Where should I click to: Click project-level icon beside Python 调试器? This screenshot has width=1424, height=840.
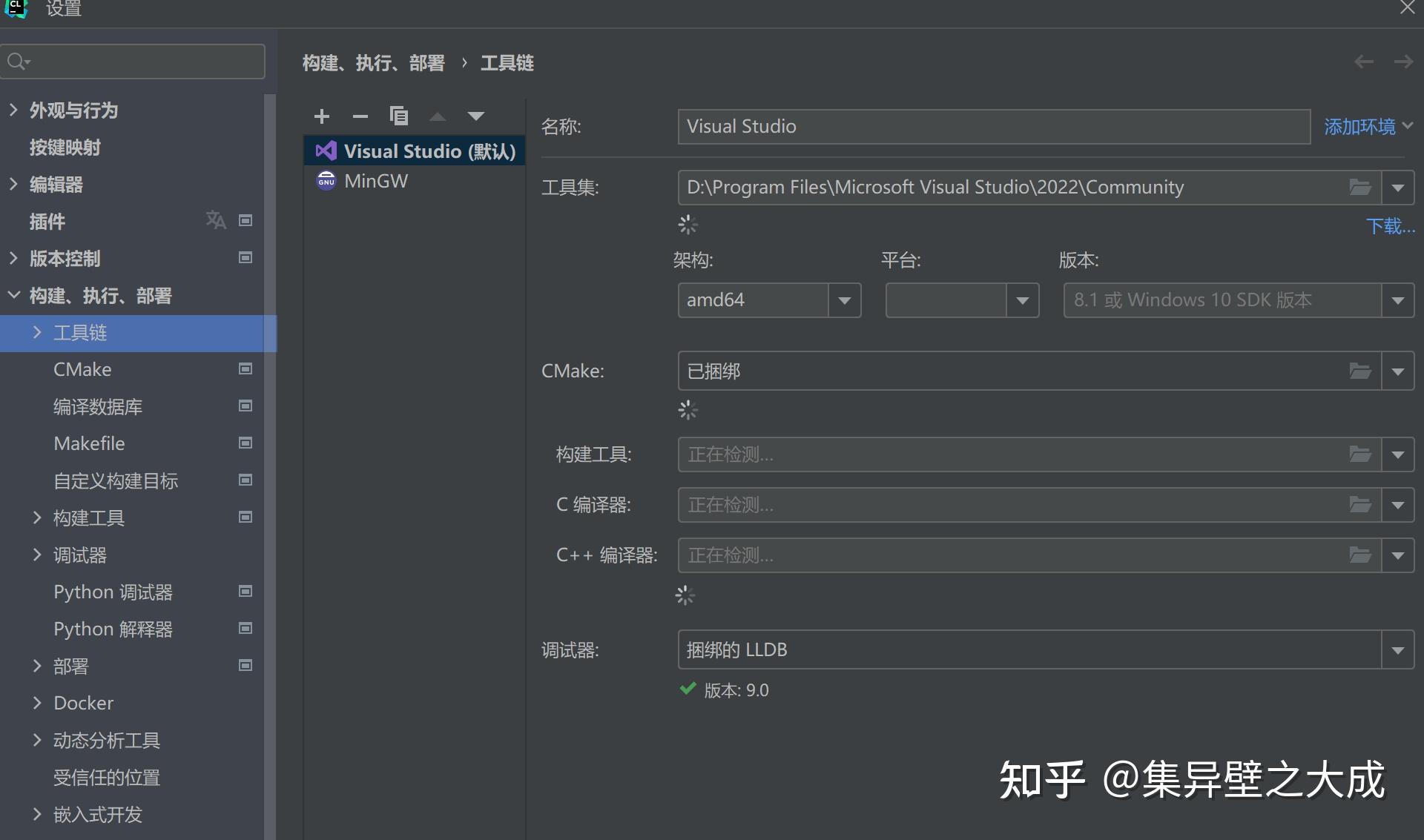[x=245, y=591]
